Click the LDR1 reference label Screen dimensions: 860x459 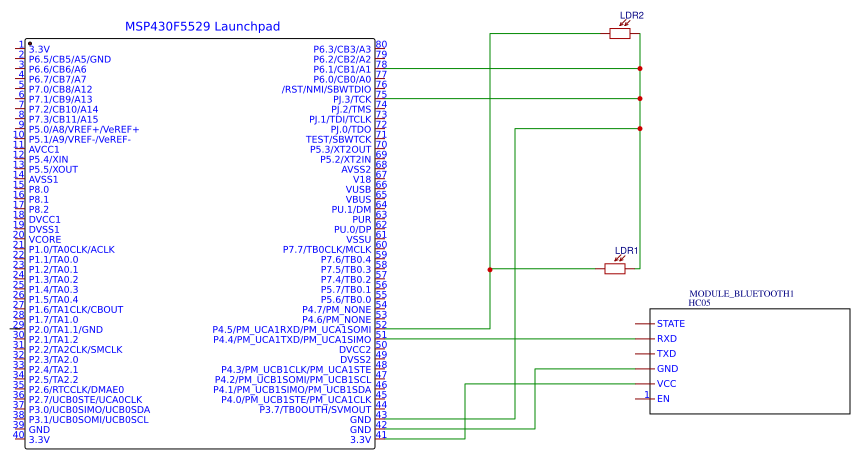pyautogui.click(x=626, y=251)
